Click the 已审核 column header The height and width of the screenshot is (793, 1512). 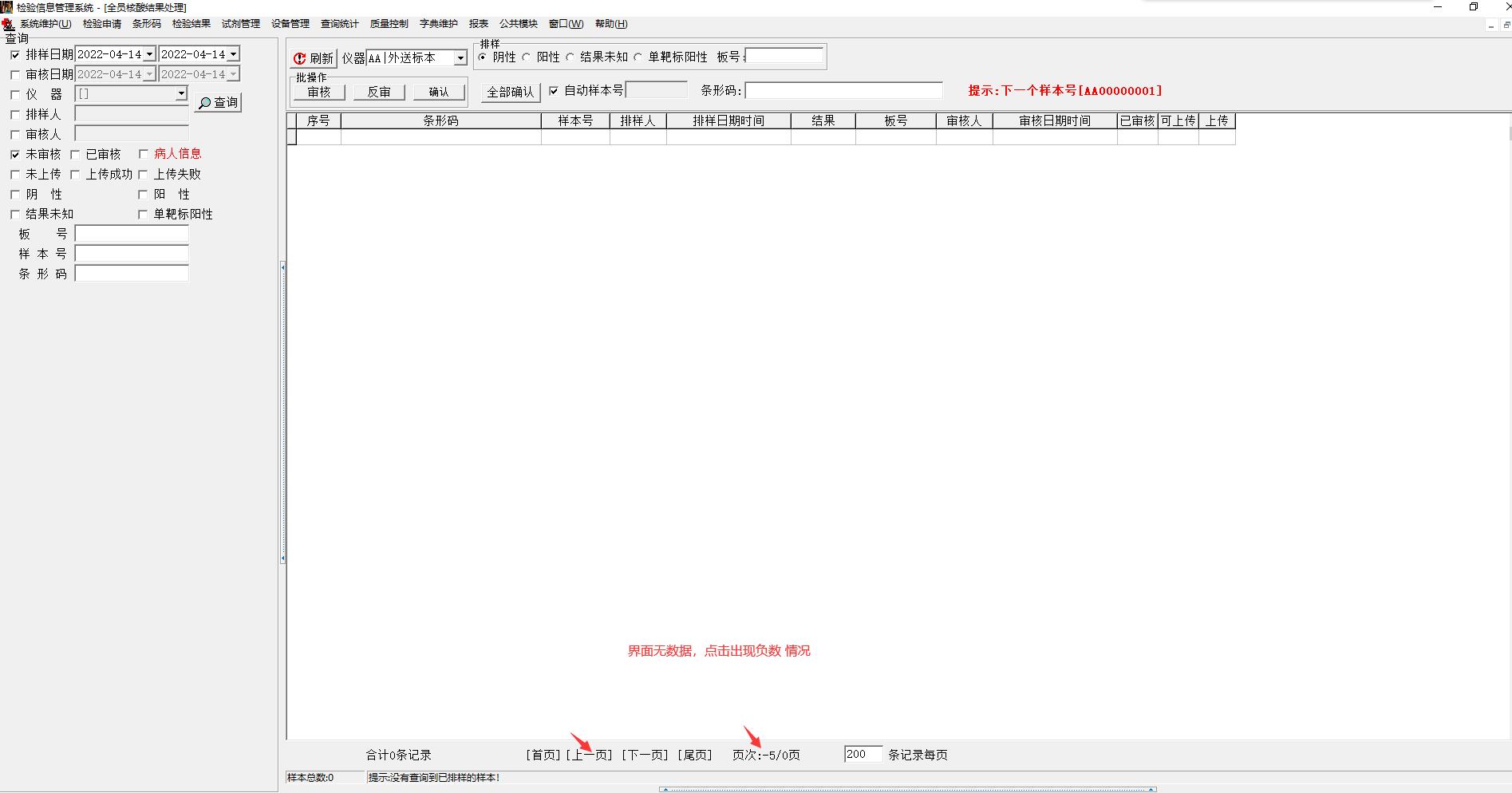tap(1138, 121)
